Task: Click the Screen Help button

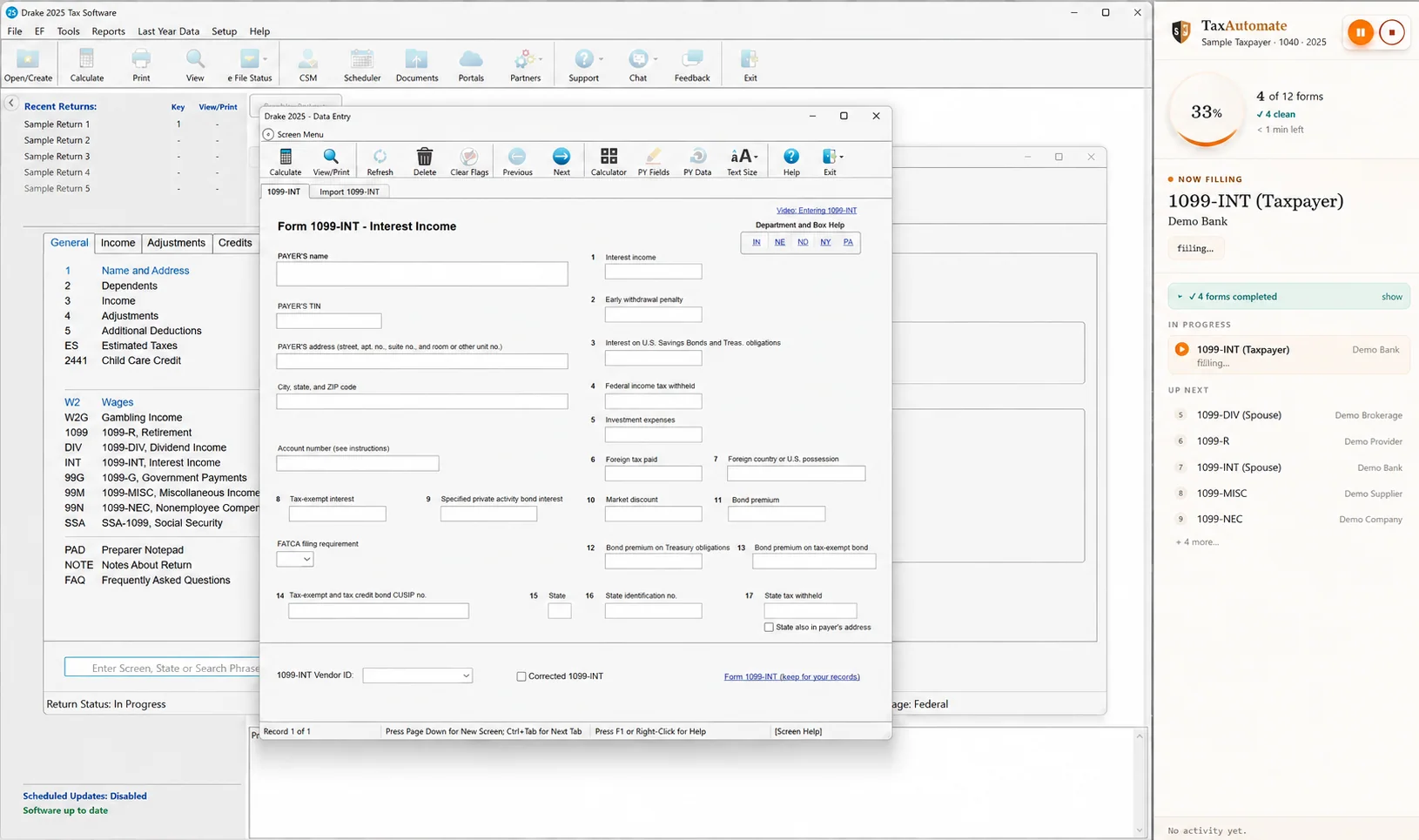Action: click(x=798, y=731)
